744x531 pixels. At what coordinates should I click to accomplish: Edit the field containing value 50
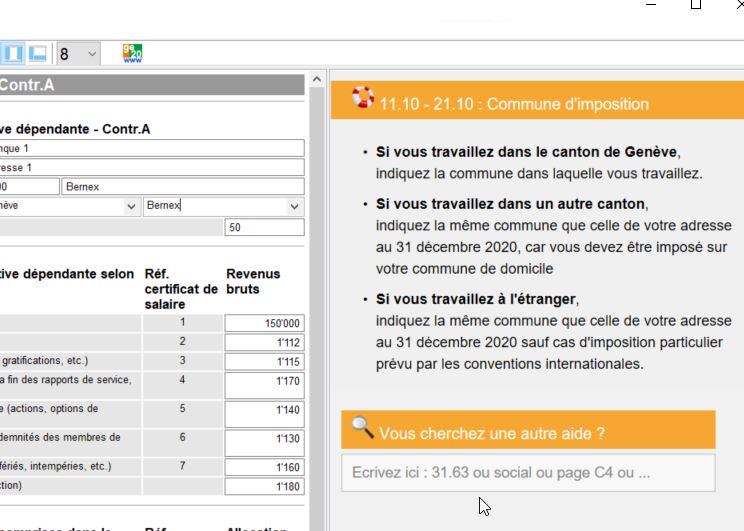tap(264, 227)
